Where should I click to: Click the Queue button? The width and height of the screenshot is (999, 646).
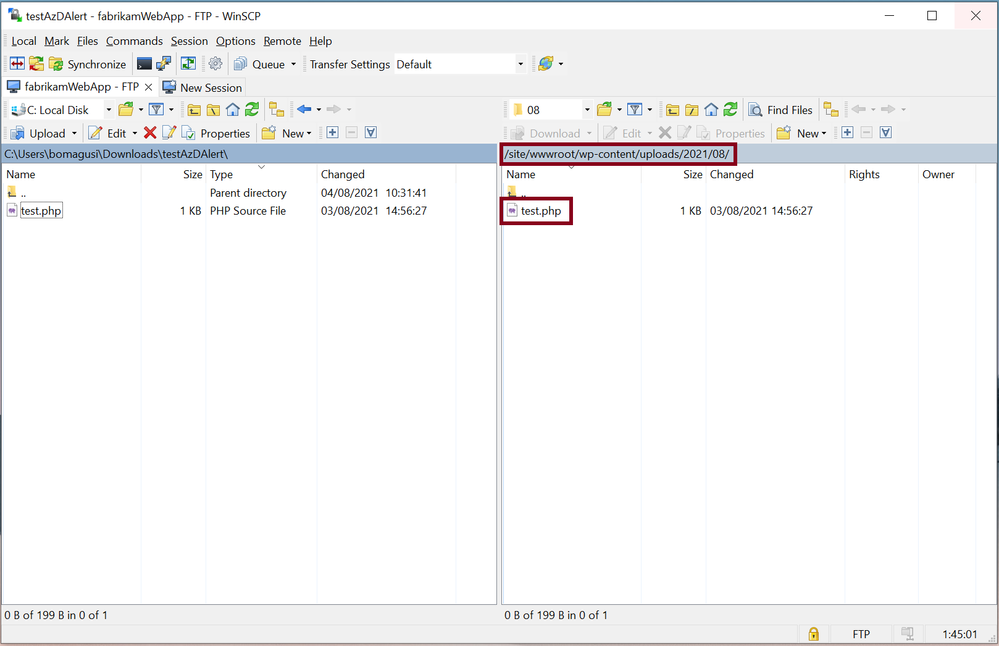click(259, 64)
